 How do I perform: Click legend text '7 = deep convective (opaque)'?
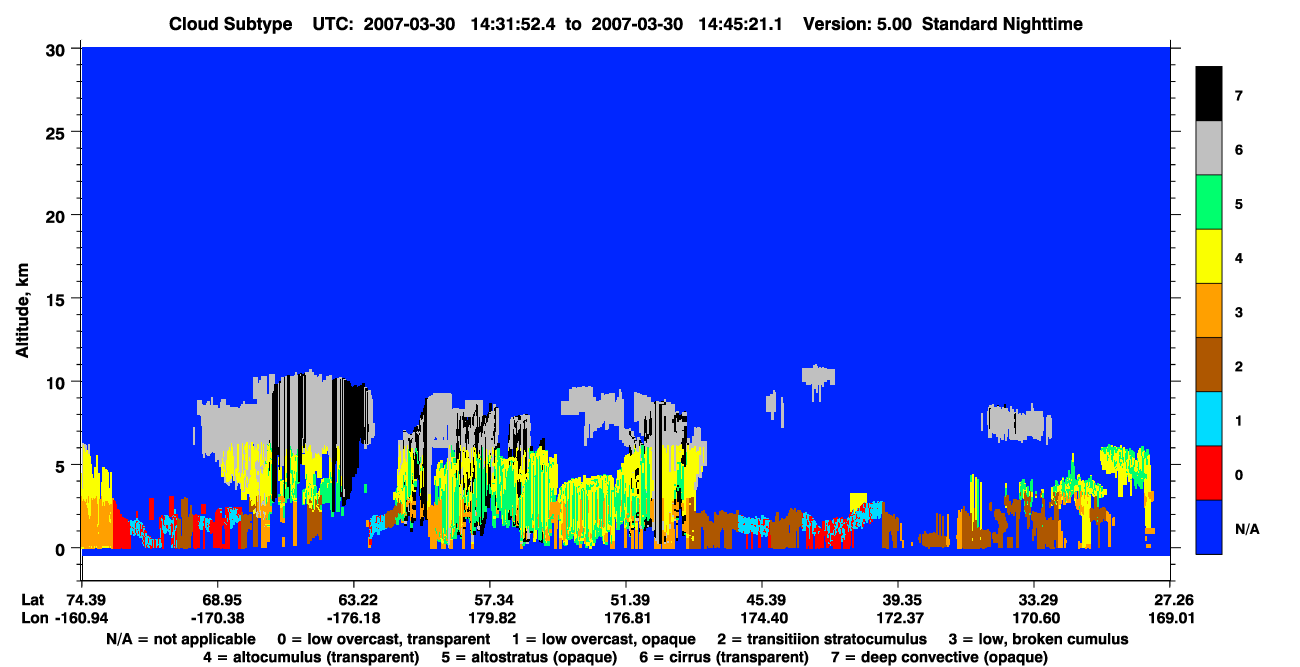tap(939, 657)
